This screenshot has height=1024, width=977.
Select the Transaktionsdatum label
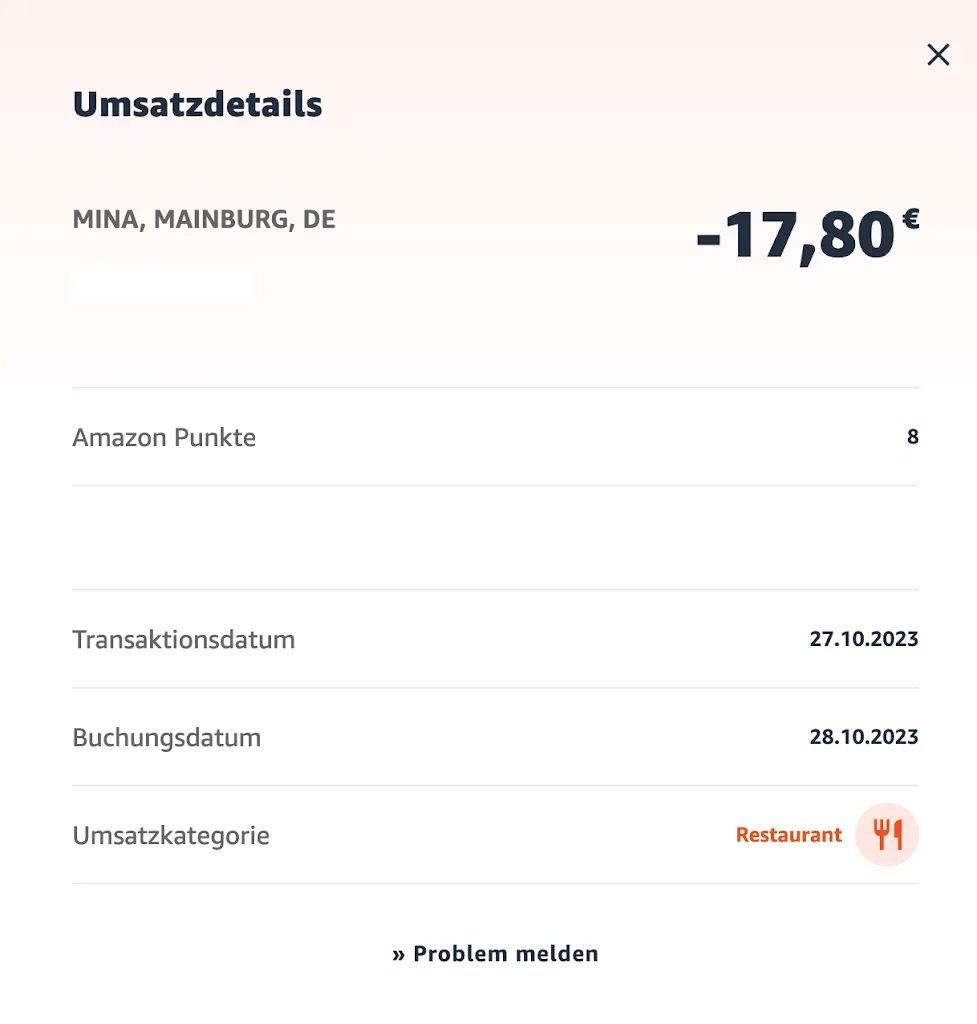[x=183, y=640]
